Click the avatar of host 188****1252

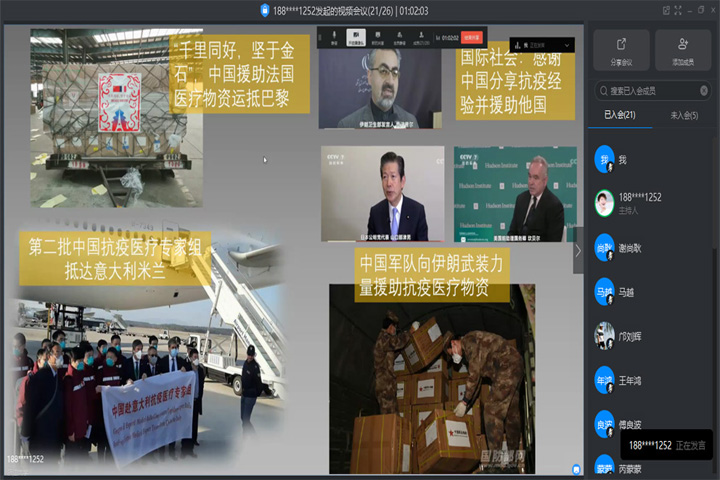point(604,203)
